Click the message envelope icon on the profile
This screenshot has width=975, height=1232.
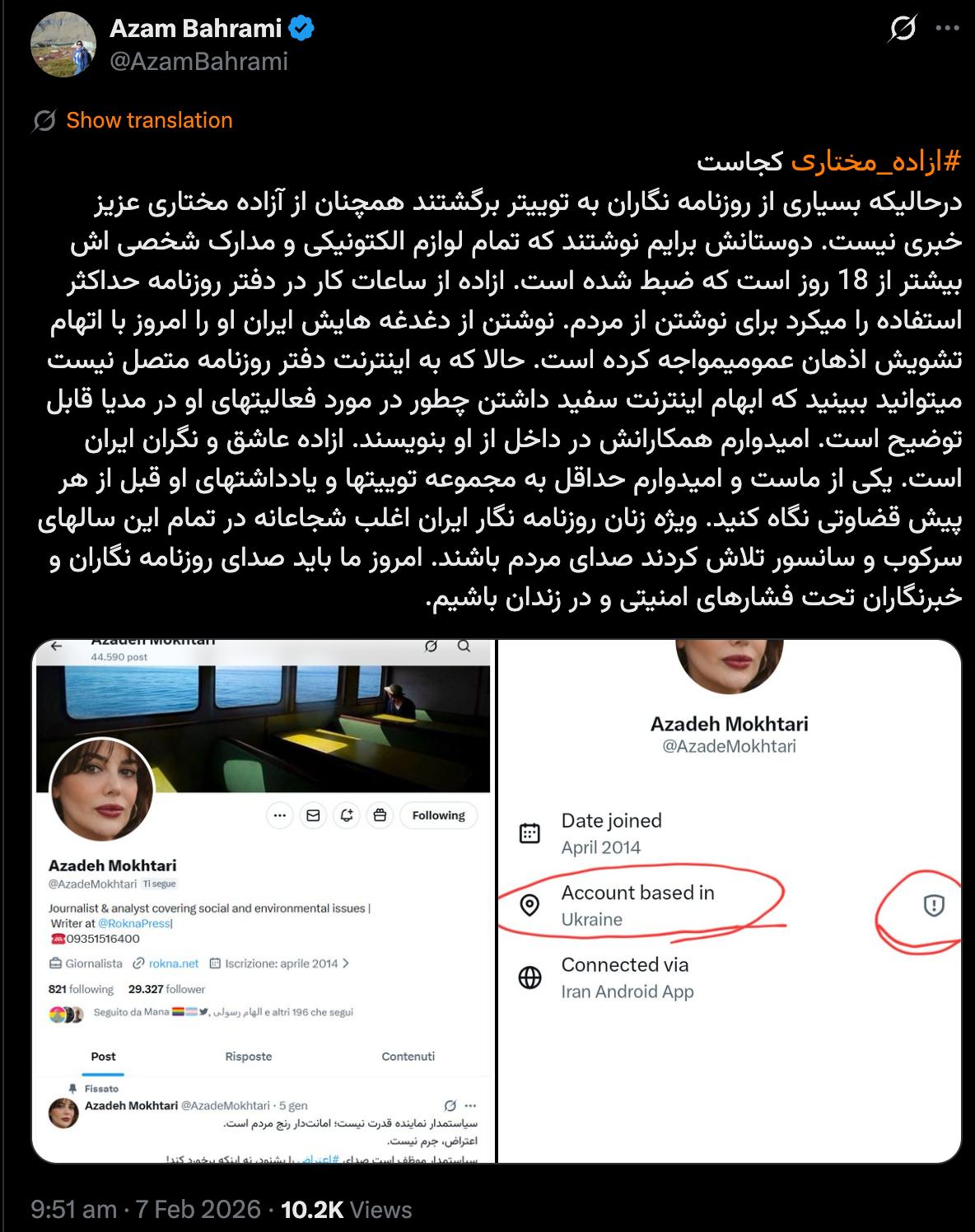coord(313,815)
